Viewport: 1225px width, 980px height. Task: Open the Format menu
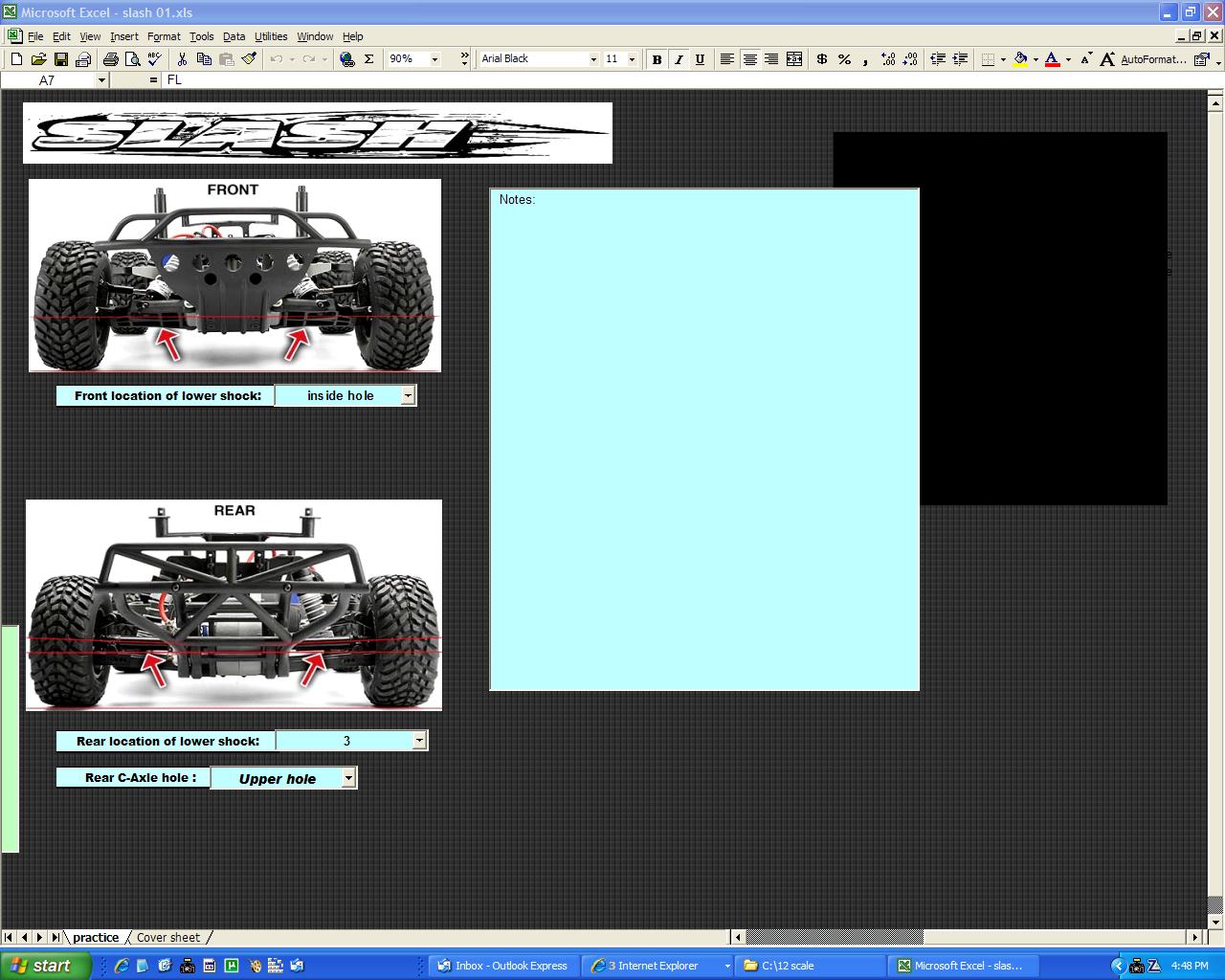[164, 36]
